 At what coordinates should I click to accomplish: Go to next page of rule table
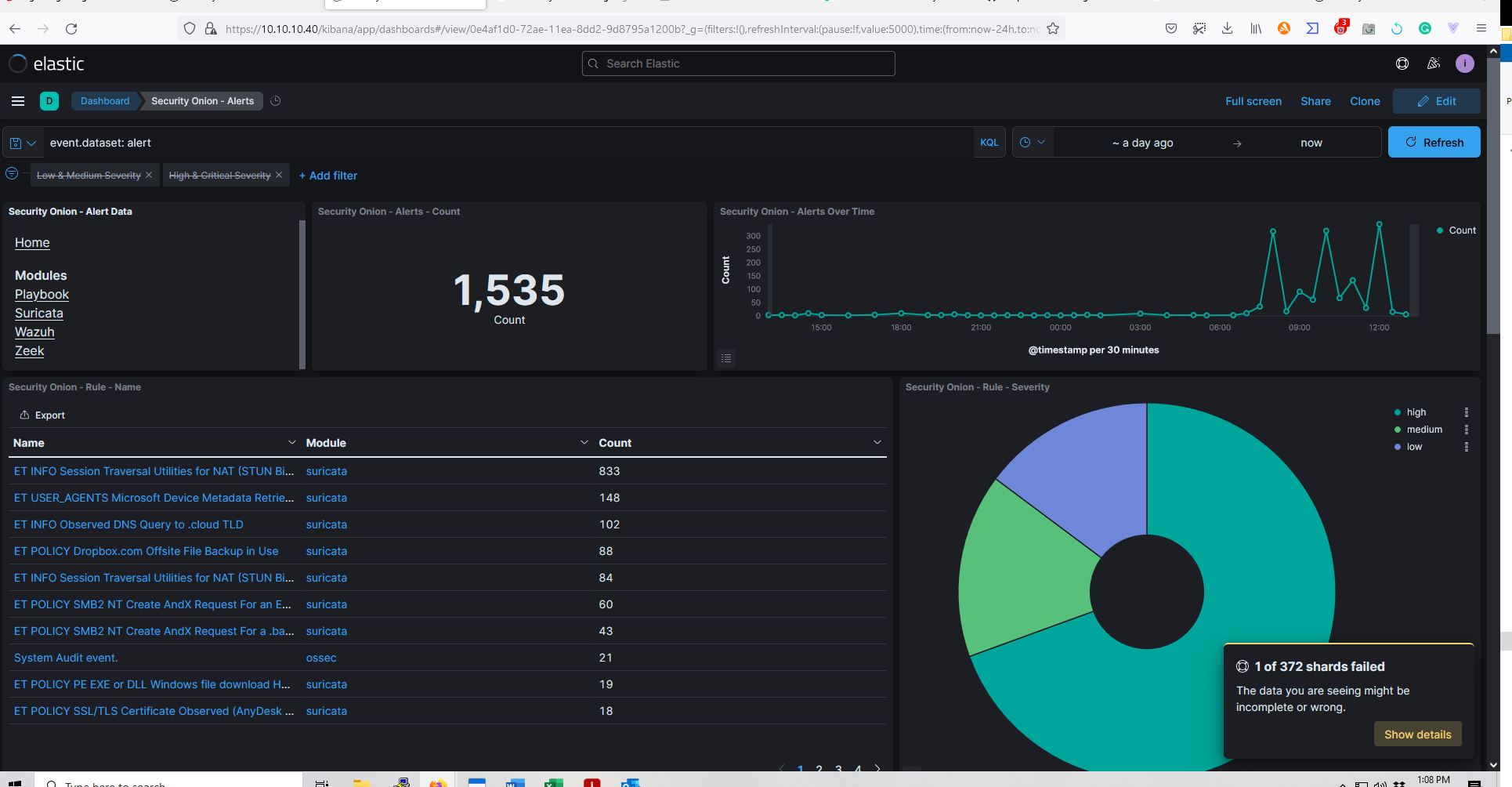pos(877,769)
